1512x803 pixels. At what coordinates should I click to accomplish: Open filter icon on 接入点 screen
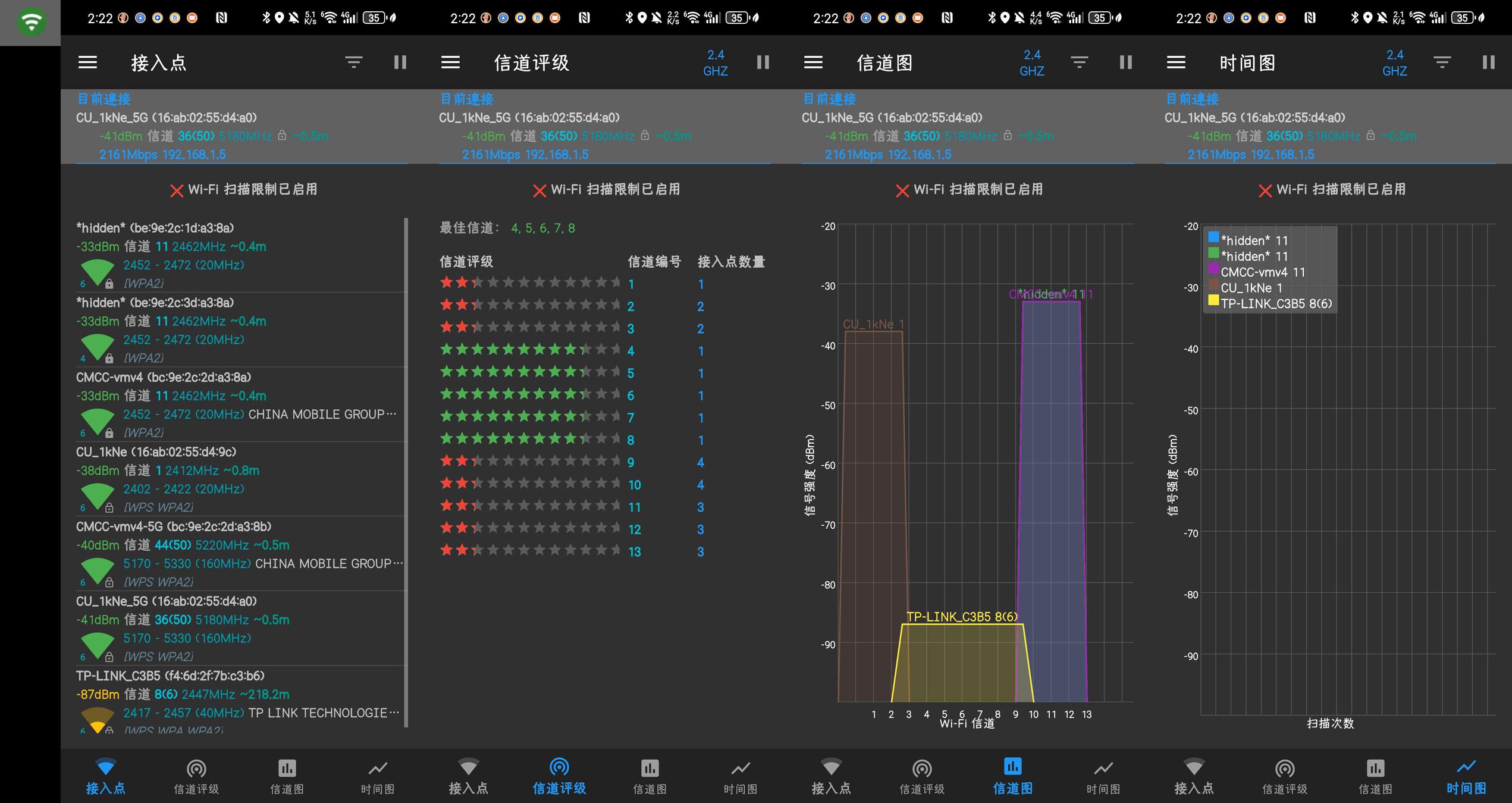click(354, 62)
